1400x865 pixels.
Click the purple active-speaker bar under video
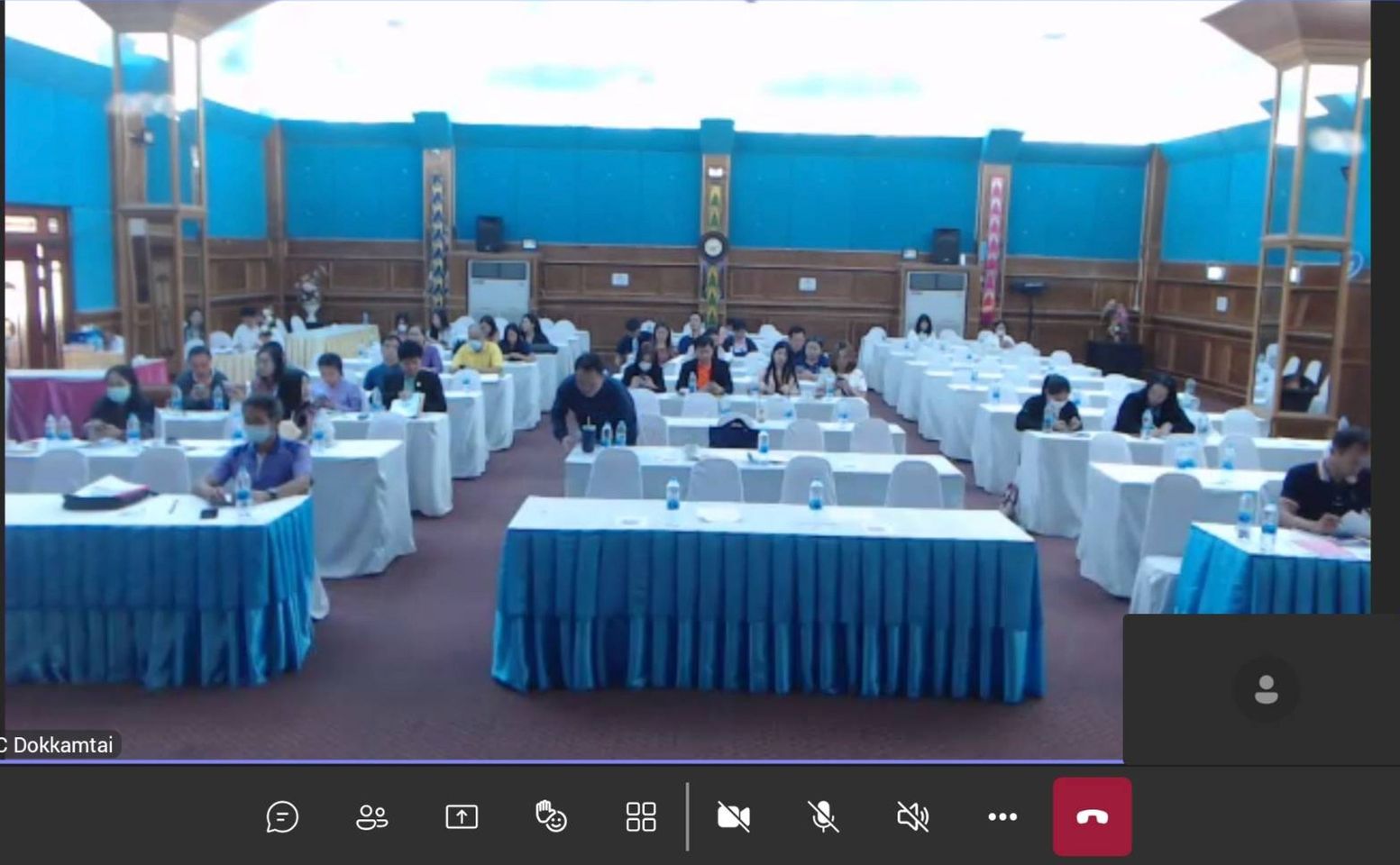559,761
